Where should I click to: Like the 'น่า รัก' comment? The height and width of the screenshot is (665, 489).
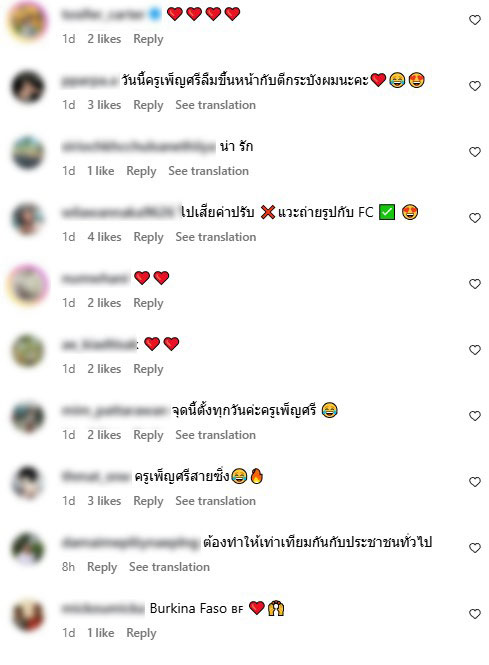(475, 152)
